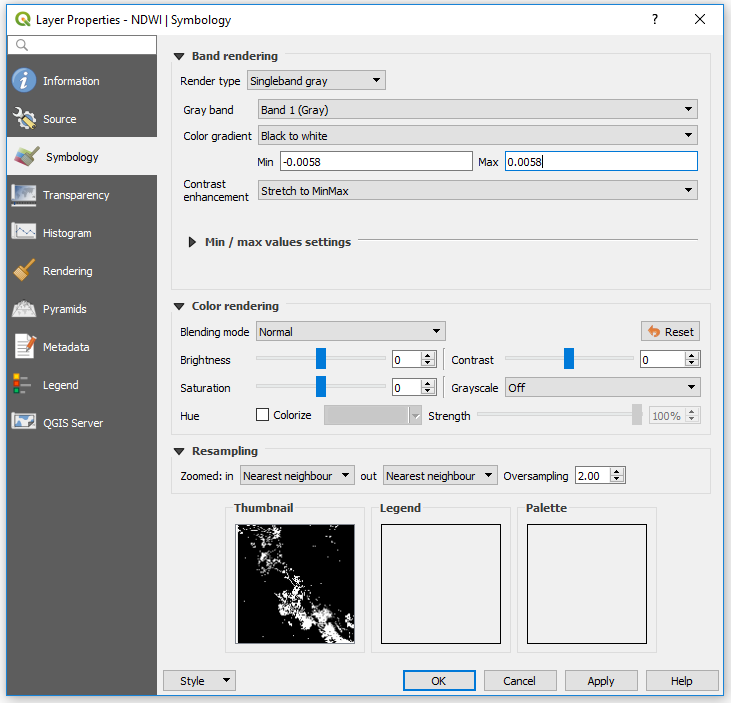Click the Brightness slider handle
The image size is (731, 703).
pos(321,359)
